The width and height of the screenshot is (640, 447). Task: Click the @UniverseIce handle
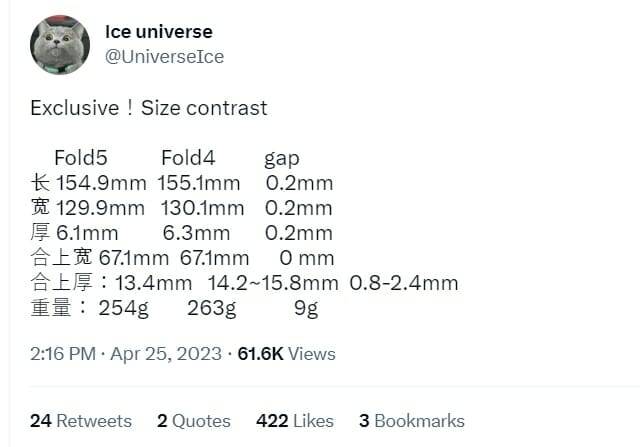click(x=164, y=57)
